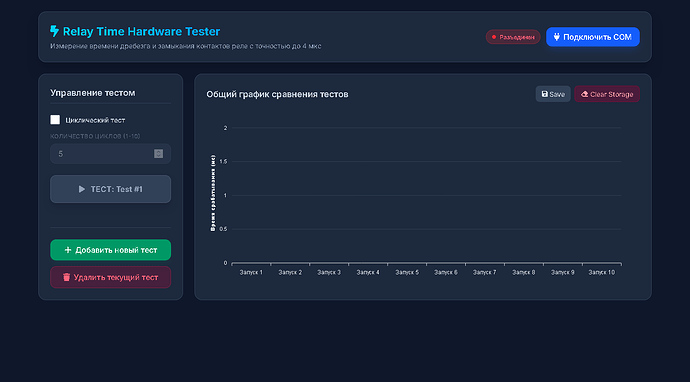Click the Циклический тест label
This screenshot has width=690, height=382.
[95, 120]
